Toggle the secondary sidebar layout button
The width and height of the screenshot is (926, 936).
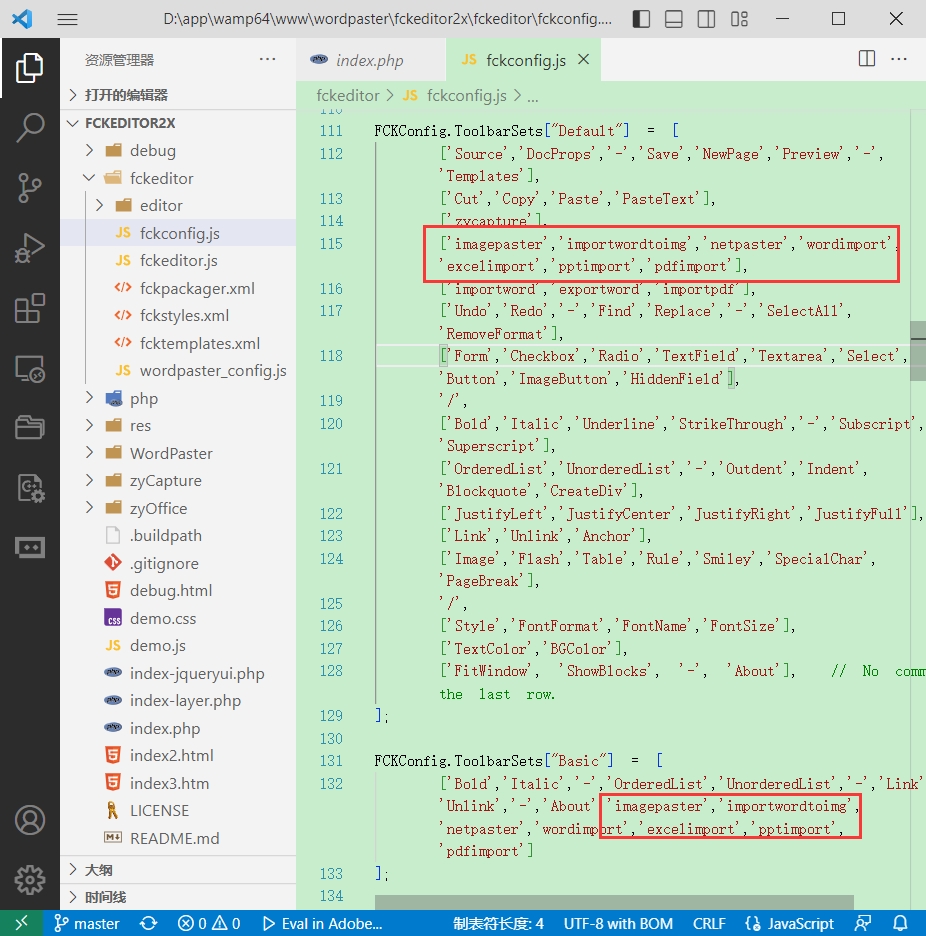(x=707, y=19)
